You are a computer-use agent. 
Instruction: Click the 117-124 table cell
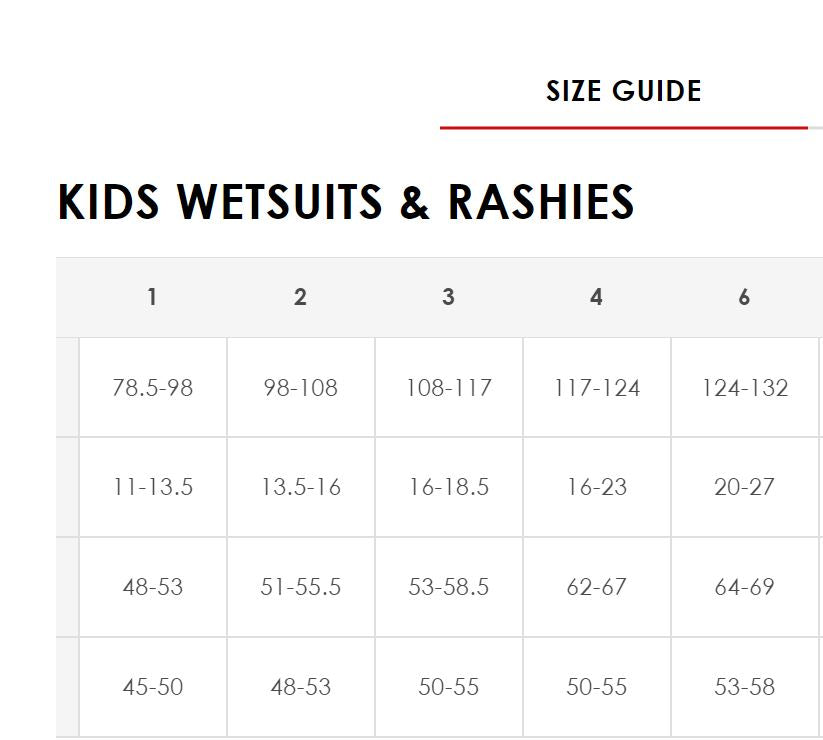pos(597,387)
